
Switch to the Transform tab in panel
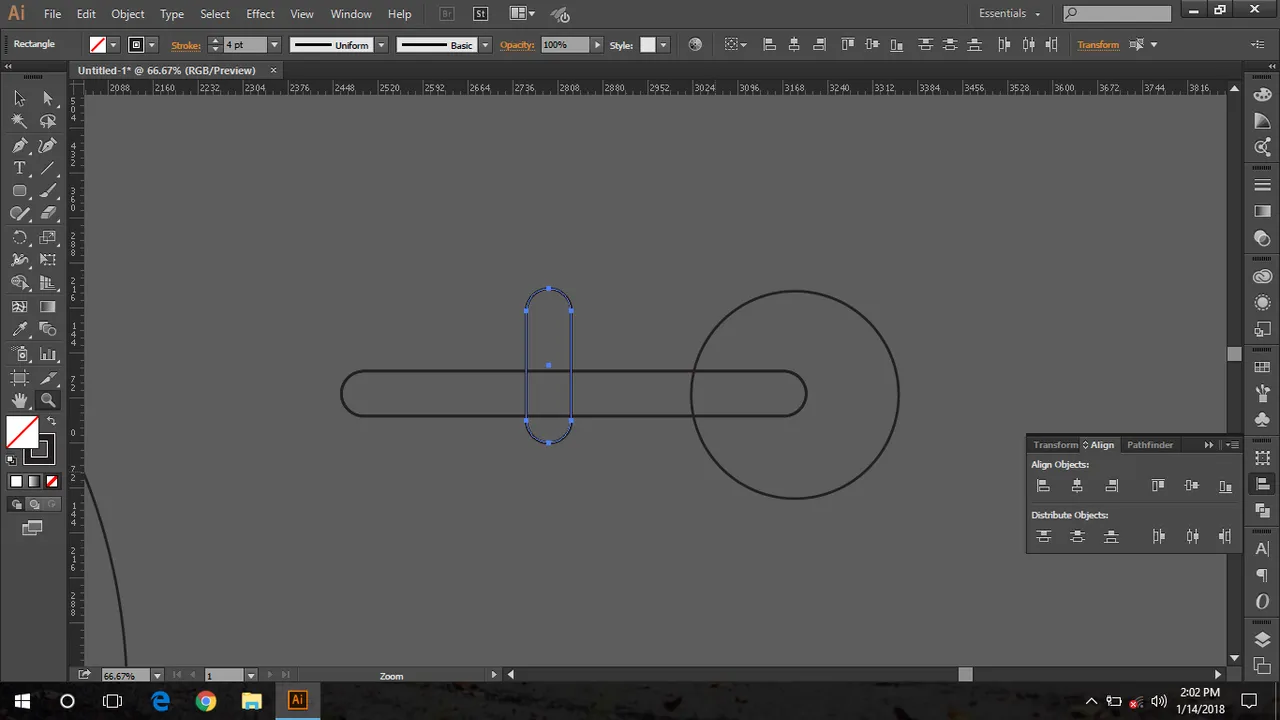pos(1056,445)
